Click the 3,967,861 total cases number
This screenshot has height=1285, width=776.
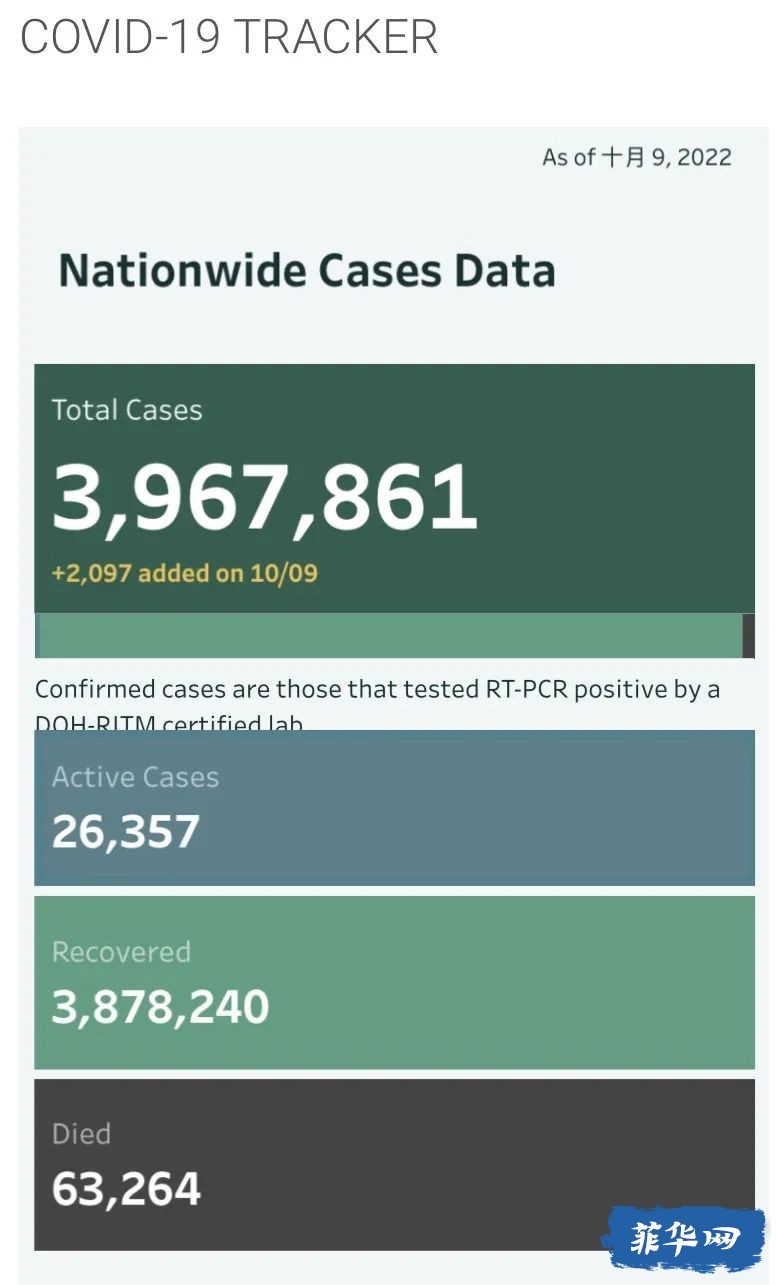pyautogui.click(x=264, y=497)
